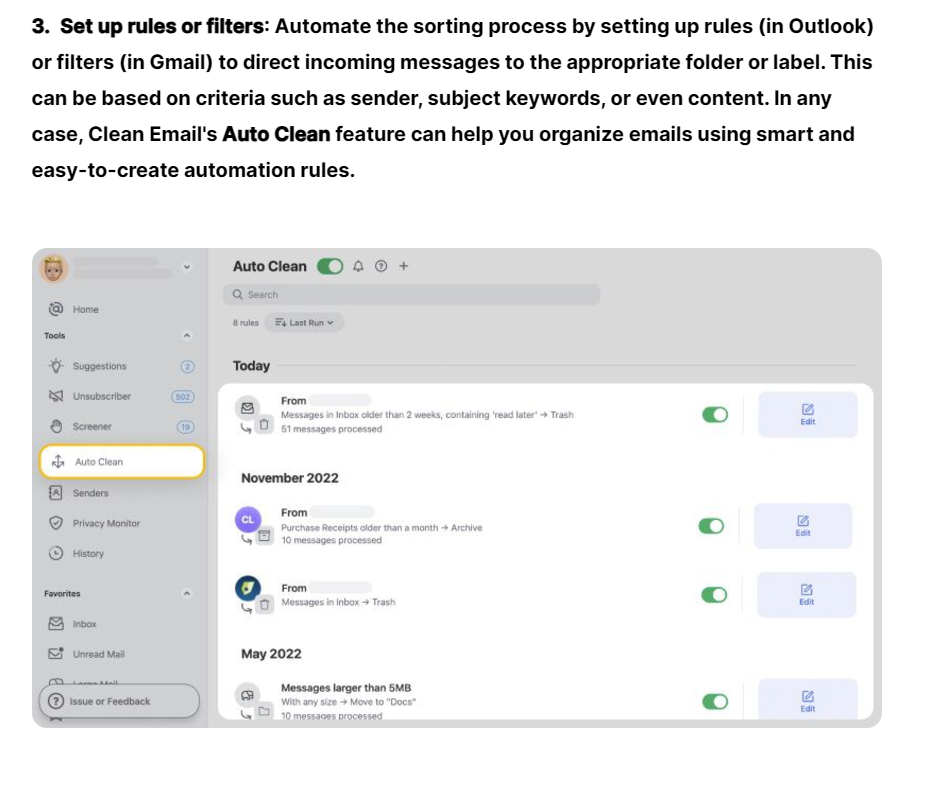Open Unread Mail under Favorites
This screenshot has width=938, height=785.
pos(99,655)
